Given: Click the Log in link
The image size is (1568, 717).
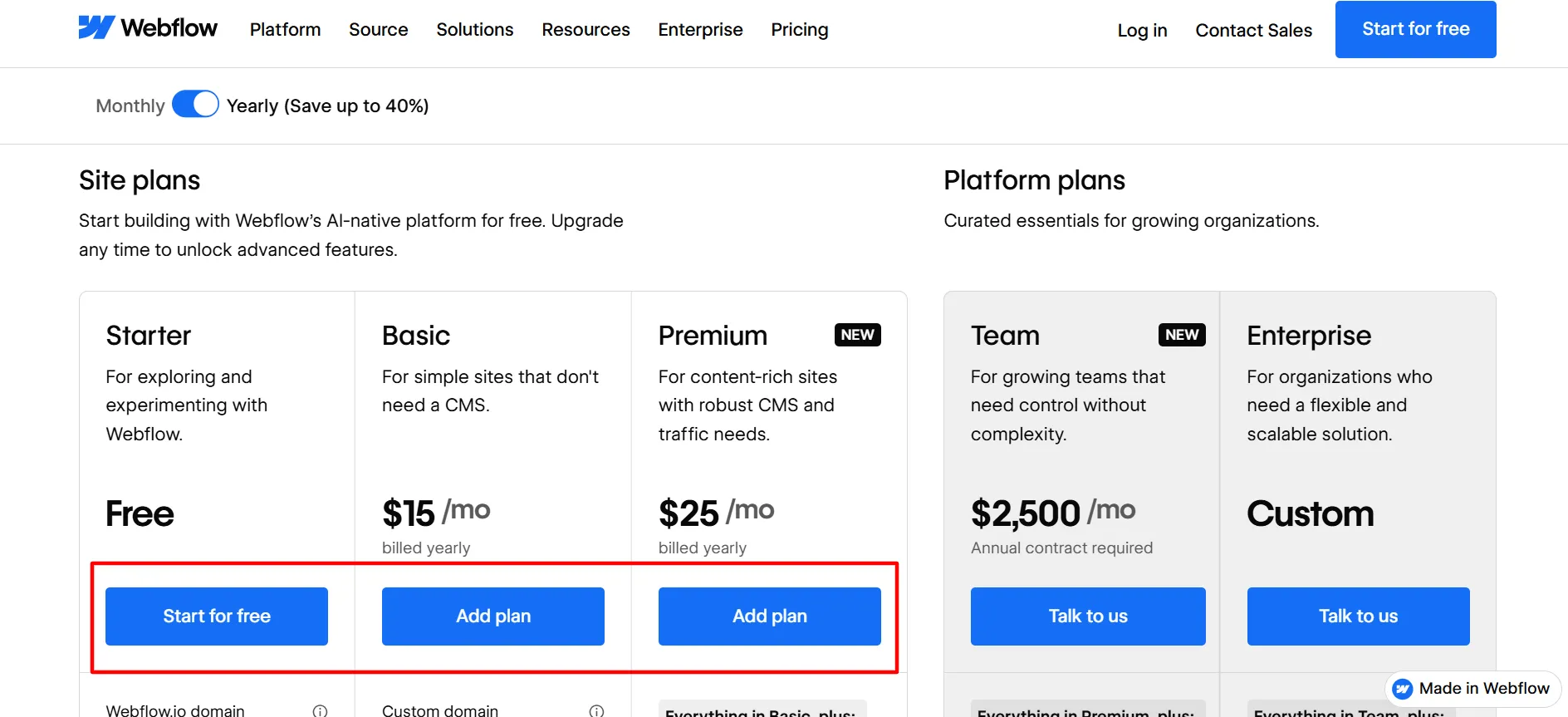Looking at the screenshot, I should tap(1142, 31).
